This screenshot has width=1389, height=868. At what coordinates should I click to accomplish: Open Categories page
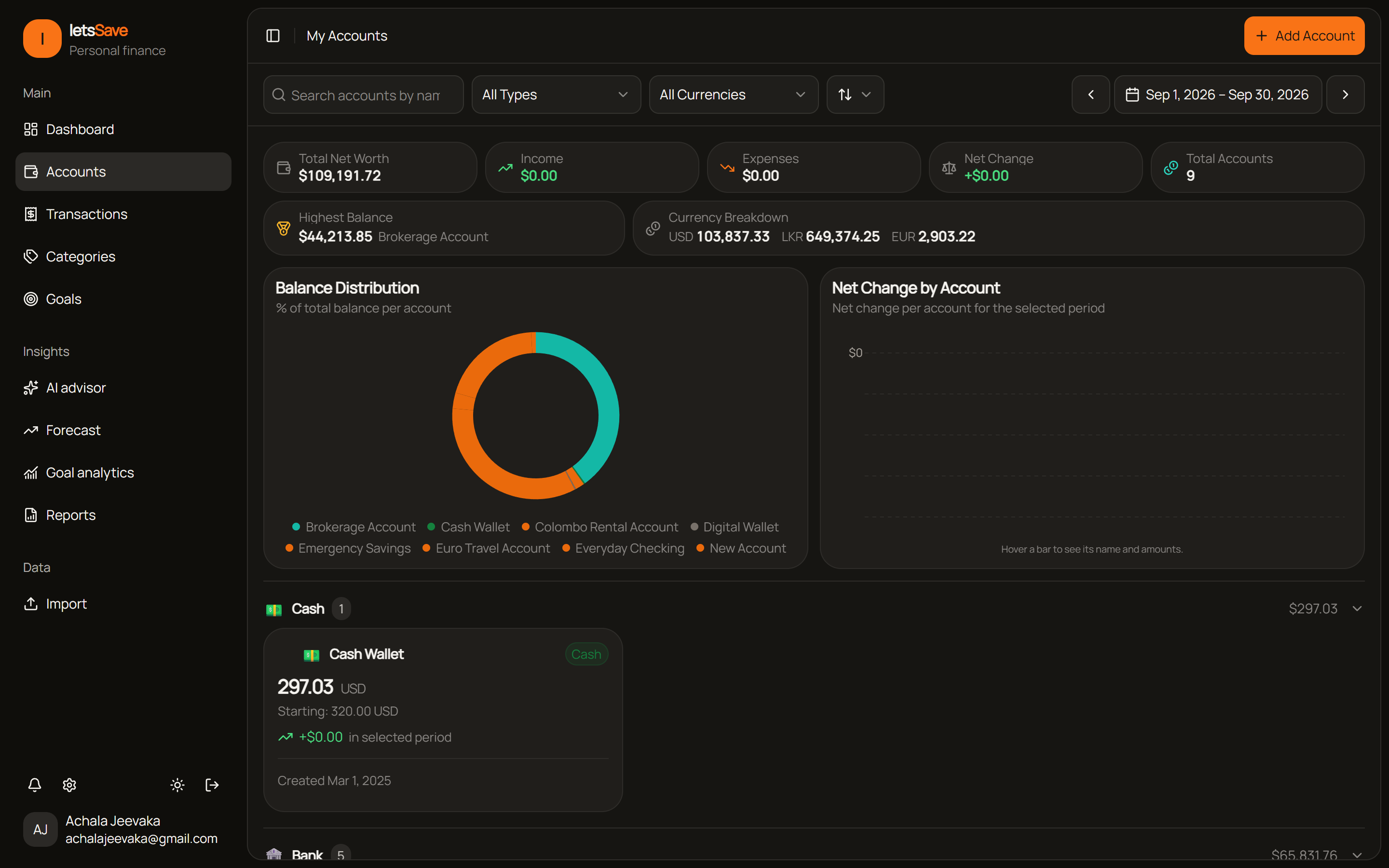(123, 257)
